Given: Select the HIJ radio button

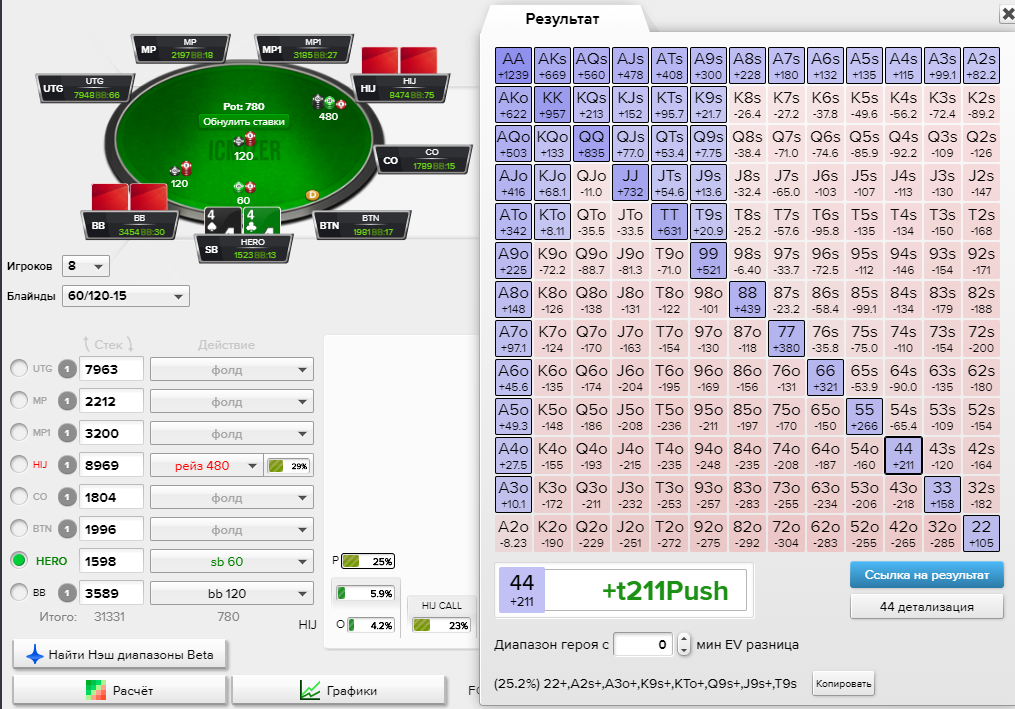Looking at the screenshot, I should click(19, 464).
